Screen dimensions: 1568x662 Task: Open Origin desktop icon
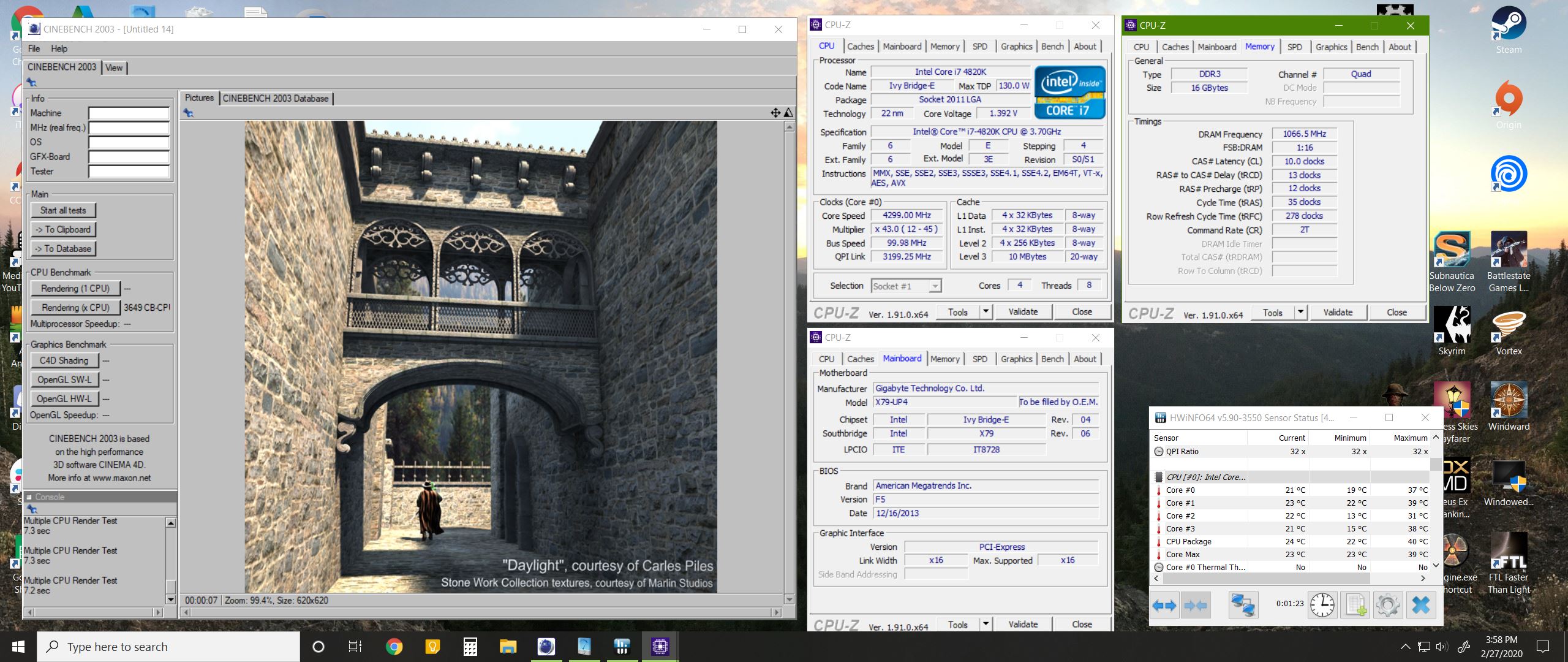(x=1508, y=105)
